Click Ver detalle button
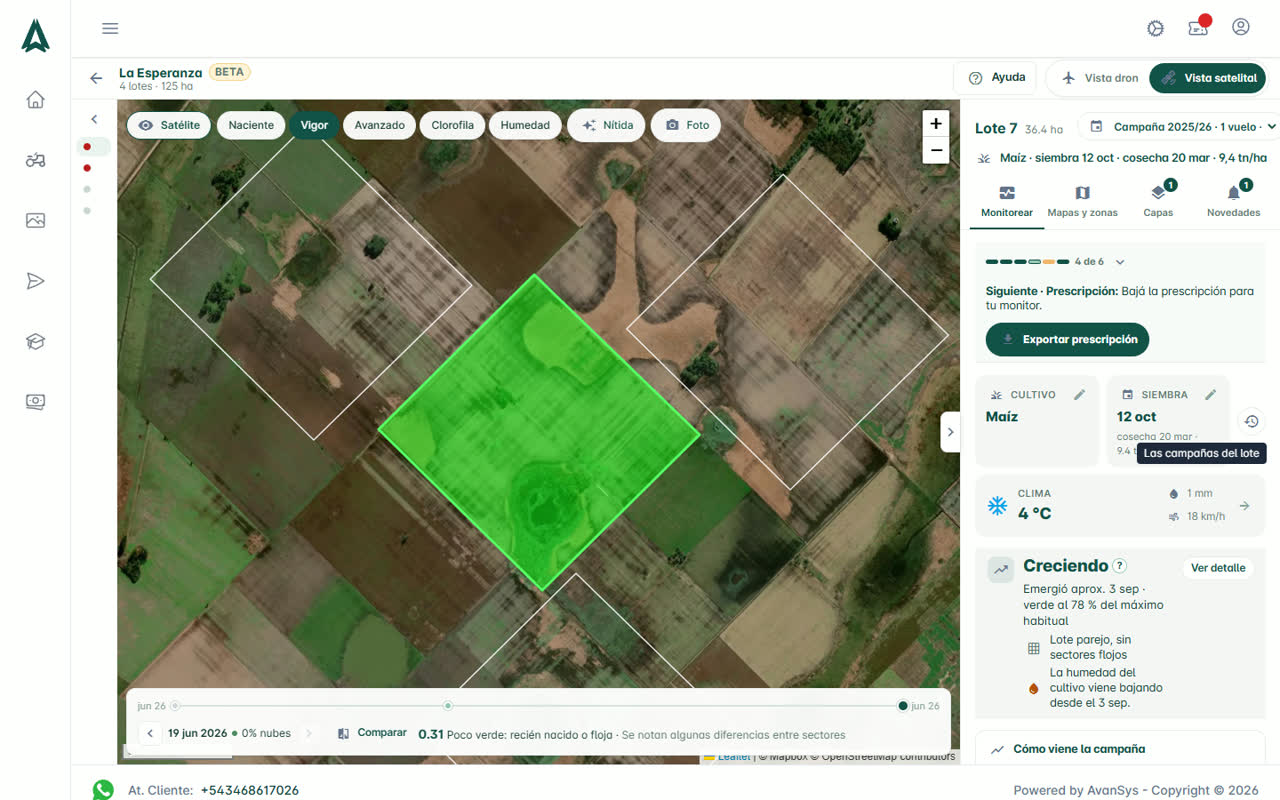Viewport: 1280px width, 800px height. (1218, 568)
